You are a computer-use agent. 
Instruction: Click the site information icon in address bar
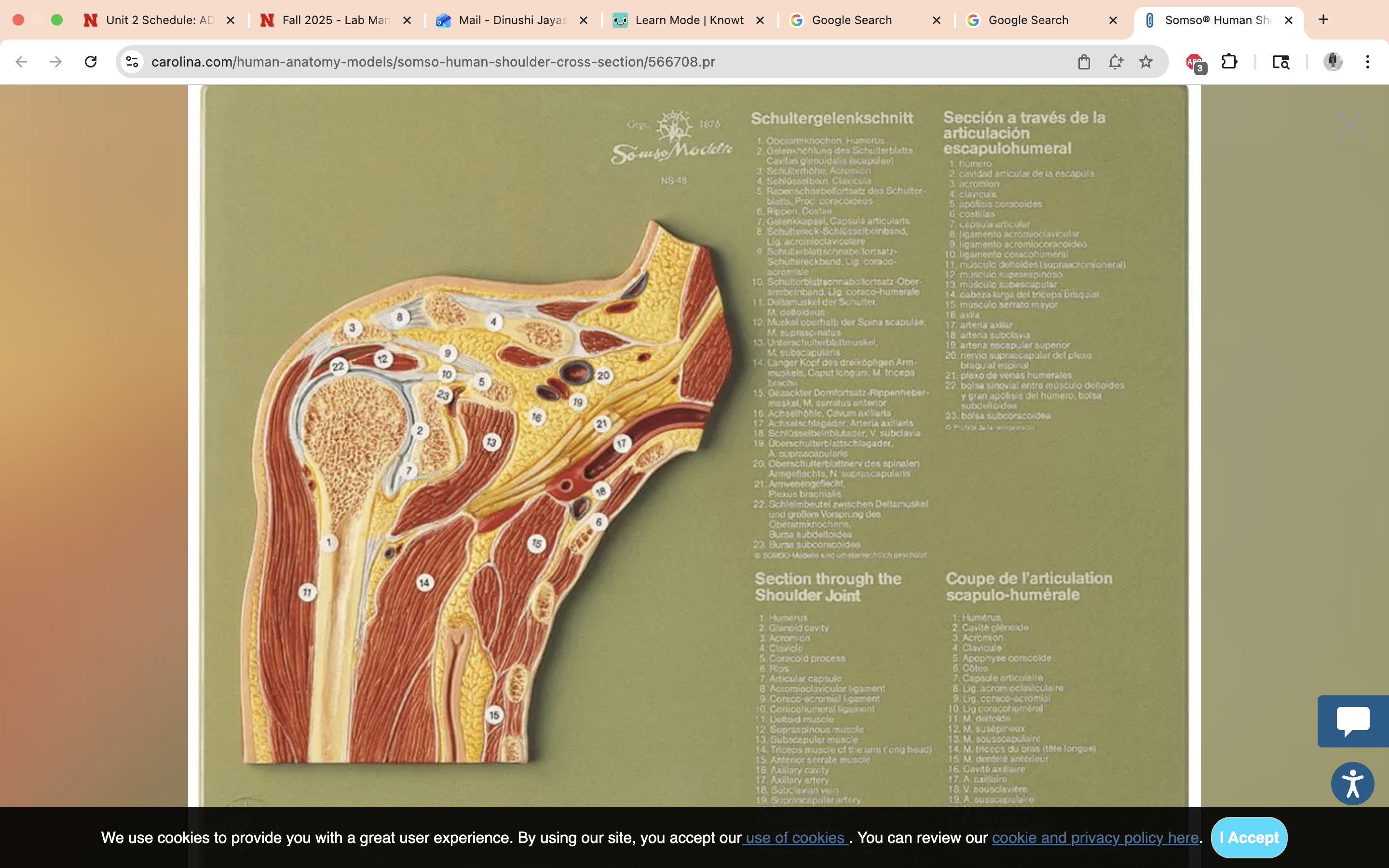click(x=133, y=61)
